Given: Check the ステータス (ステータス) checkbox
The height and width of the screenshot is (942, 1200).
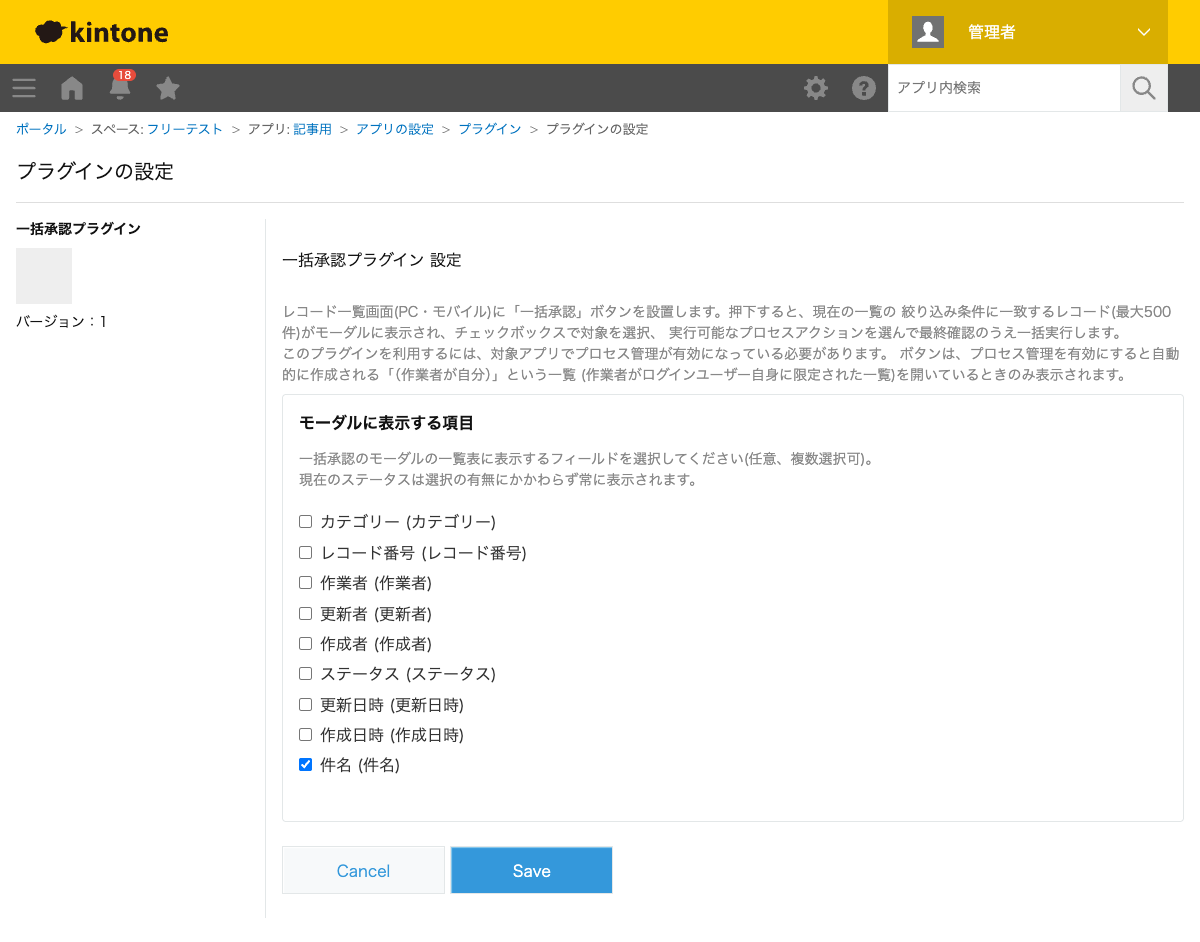Looking at the screenshot, I should click(x=306, y=673).
